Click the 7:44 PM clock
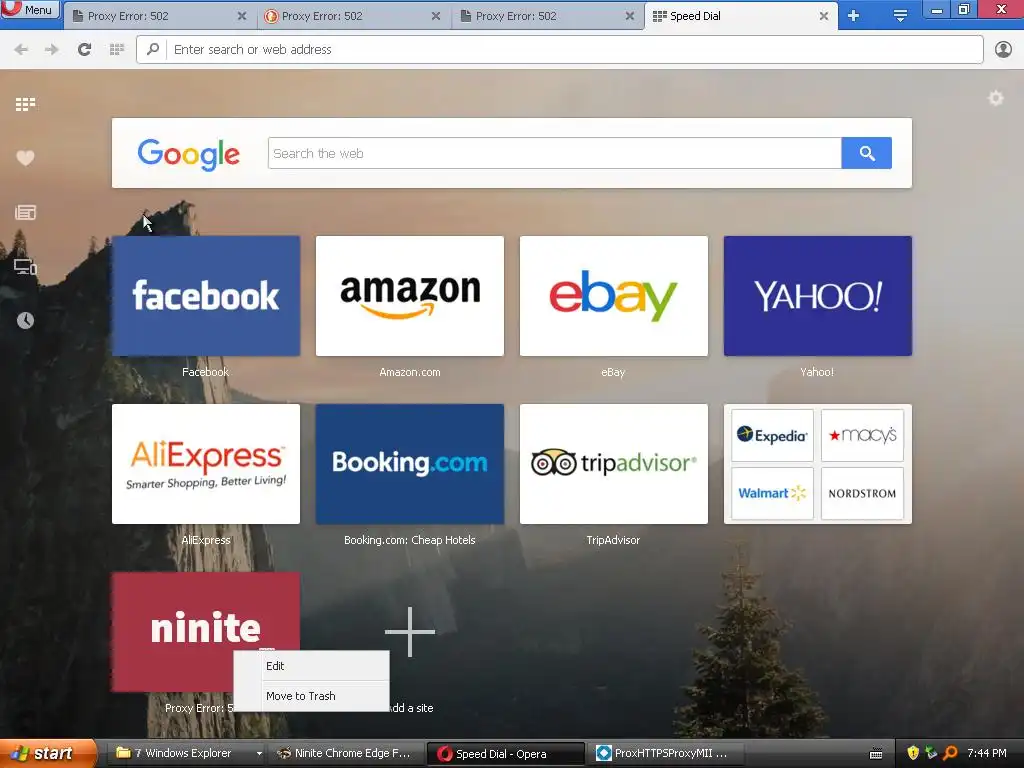The width and height of the screenshot is (1024, 768). tap(987, 754)
